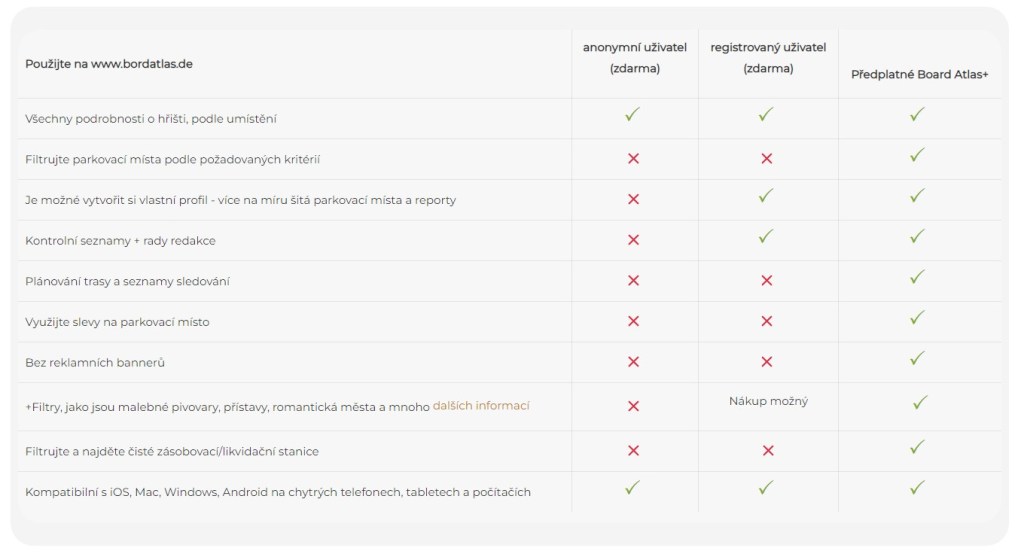Select 'Předplatné Board Atlas+' column header
The height and width of the screenshot is (560, 1024).
tap(919, 74)
